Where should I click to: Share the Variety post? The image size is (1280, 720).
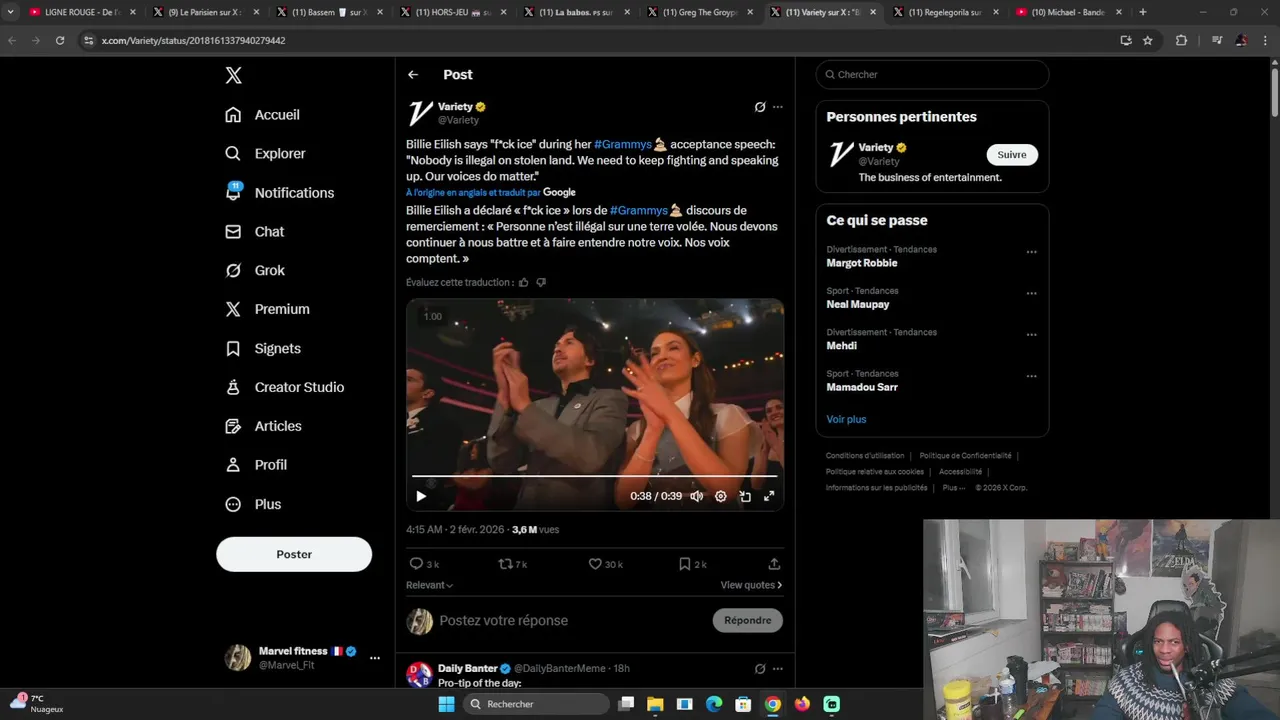click(x=774, y=564)
